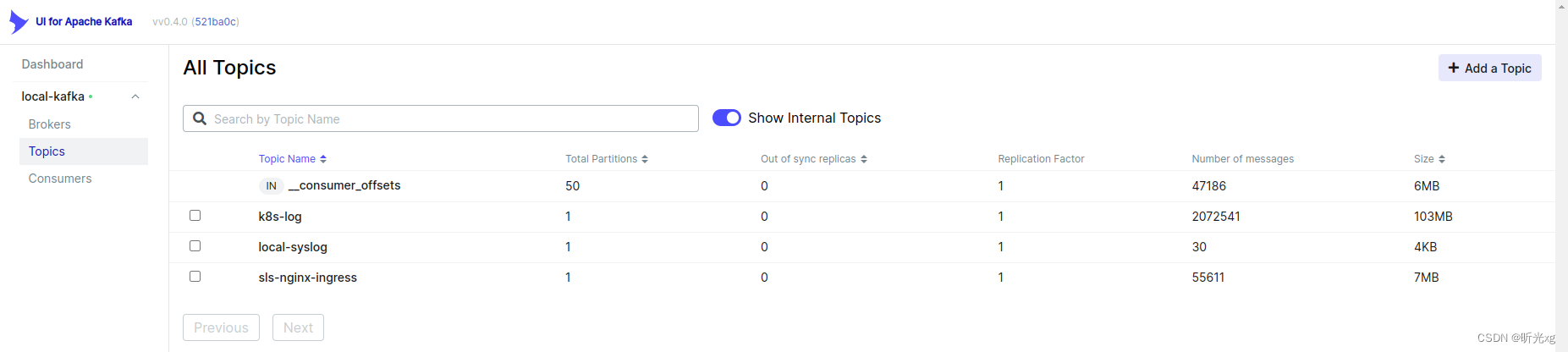The width and height of the screenshot is (1568, 352).
Task: Click the Size column sort icon
Action: (1442, 159)
